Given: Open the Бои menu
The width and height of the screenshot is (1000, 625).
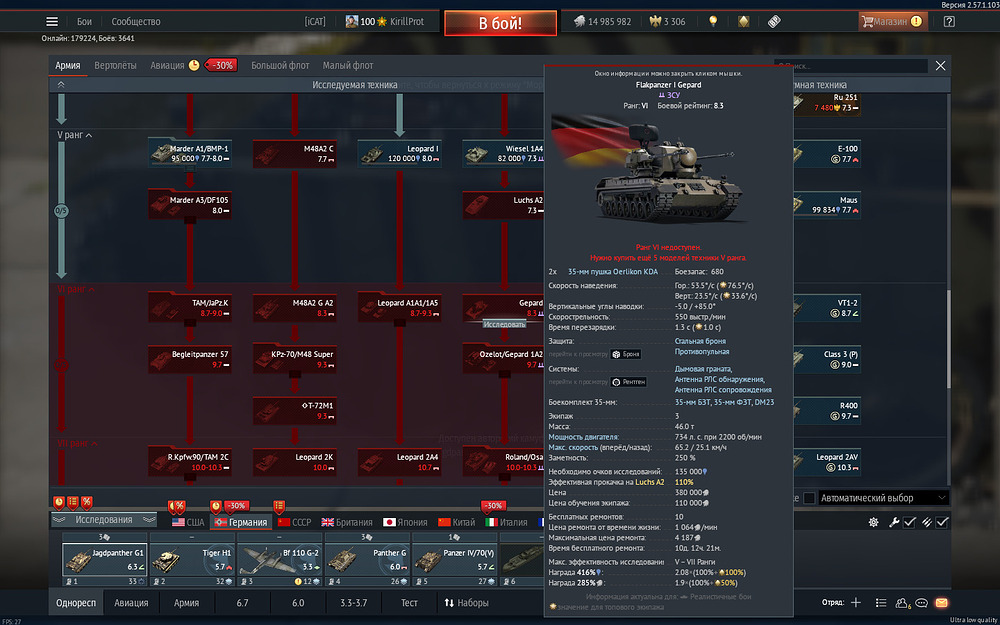Looking at the screenshot, I should 84,22.
